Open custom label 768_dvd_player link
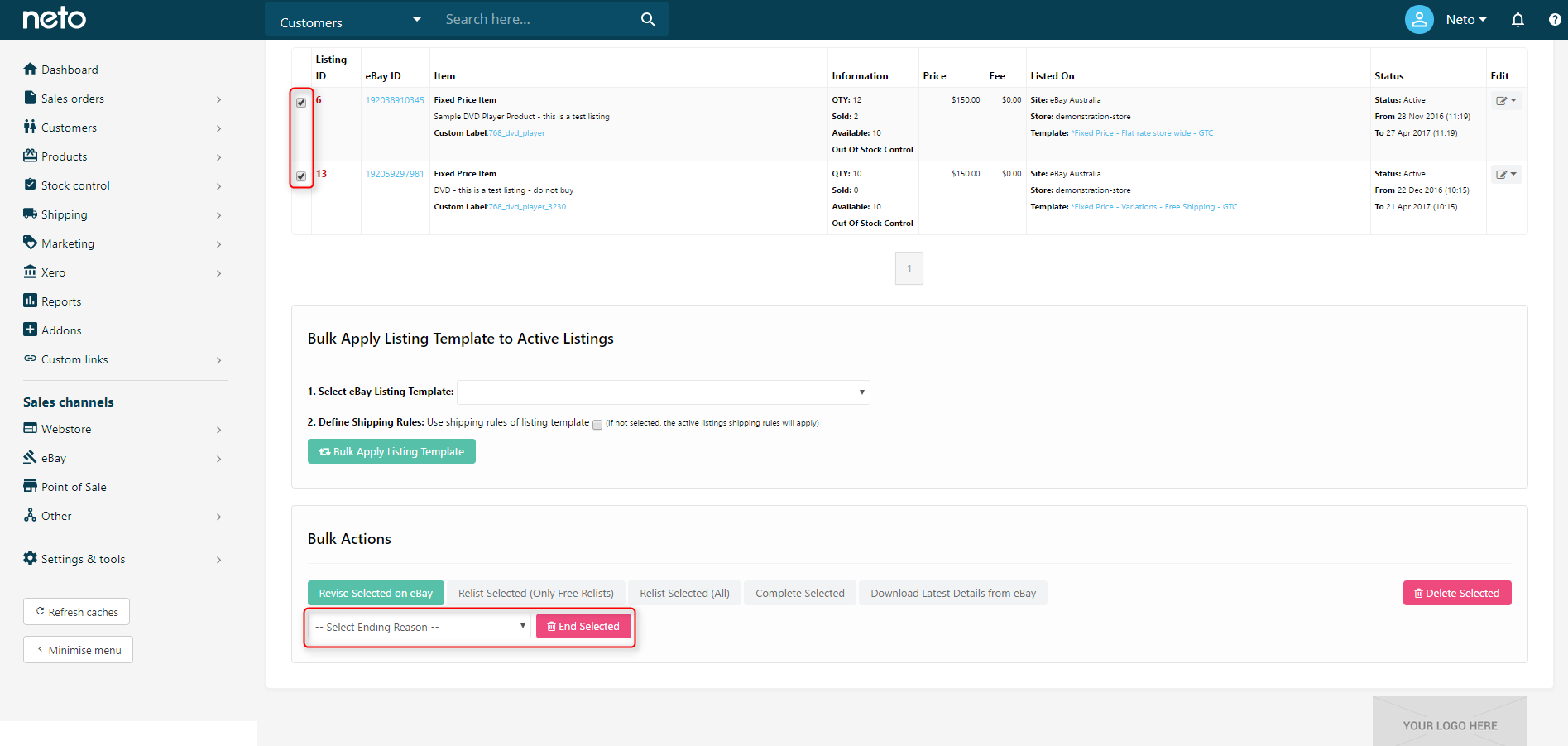The width and height of the screenshot is (1568, 746). coord(517,133)
